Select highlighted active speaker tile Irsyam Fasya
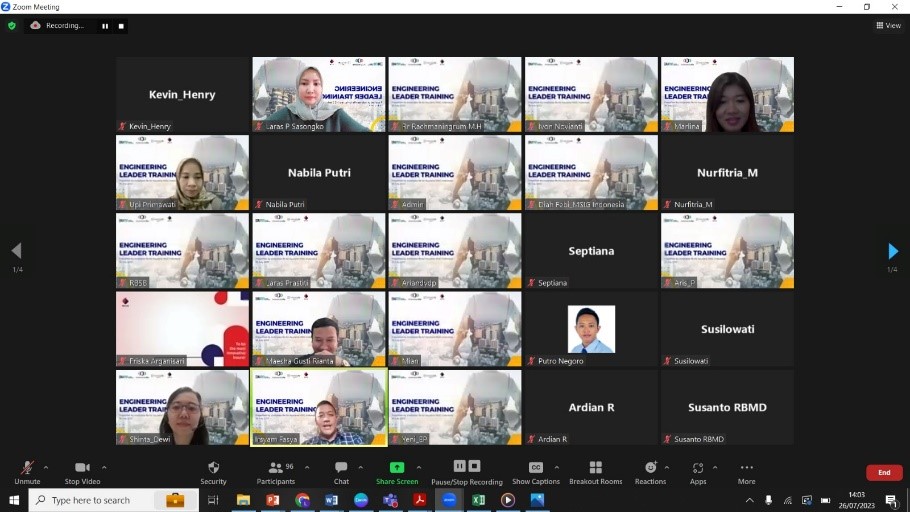 [x=319, y=408]
